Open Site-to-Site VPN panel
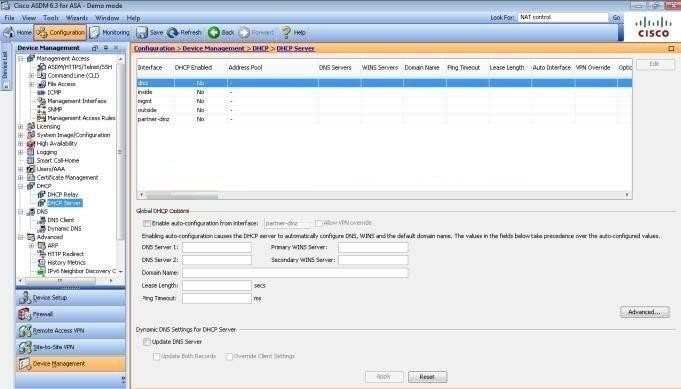681x389 pixels. [71, 347]
